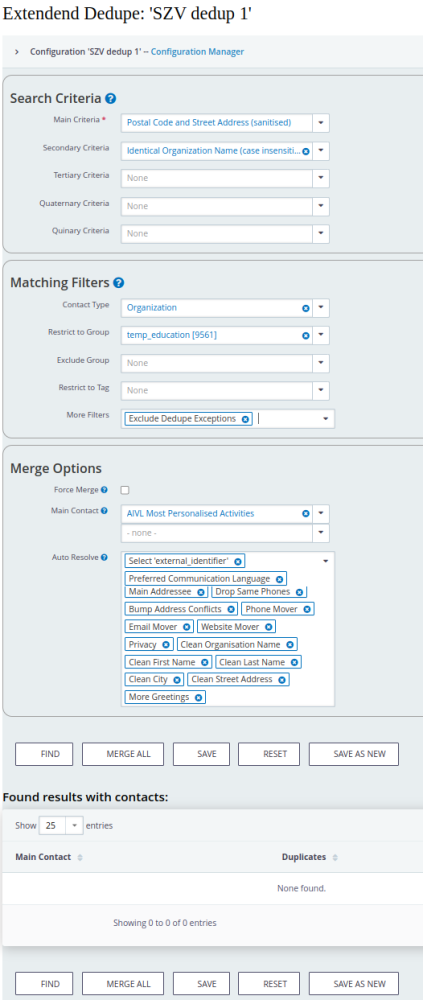Enable the Force Merge checkbox
423x1000 pixels.
click(125, 490)
